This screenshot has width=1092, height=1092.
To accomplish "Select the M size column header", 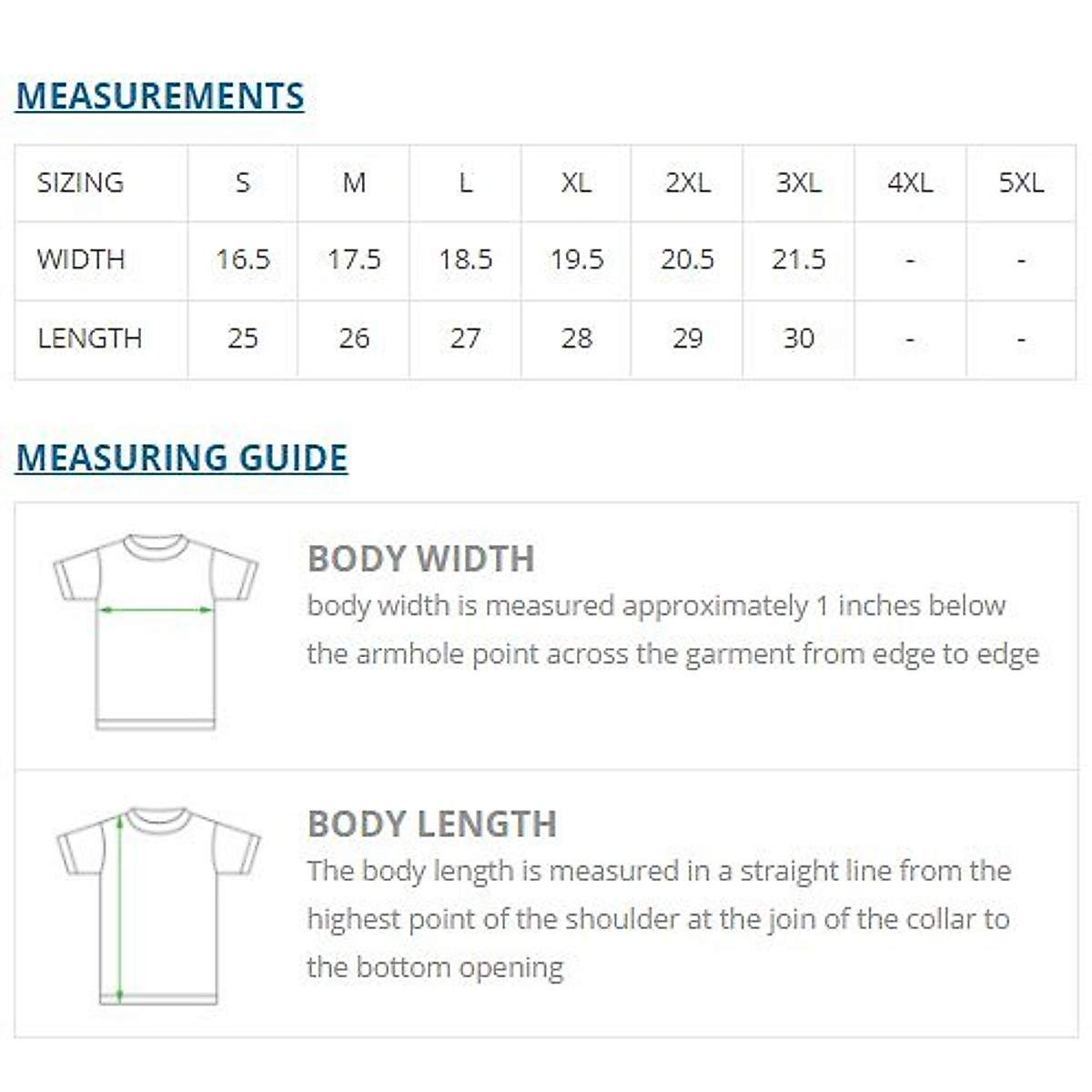I will (354, 183).
